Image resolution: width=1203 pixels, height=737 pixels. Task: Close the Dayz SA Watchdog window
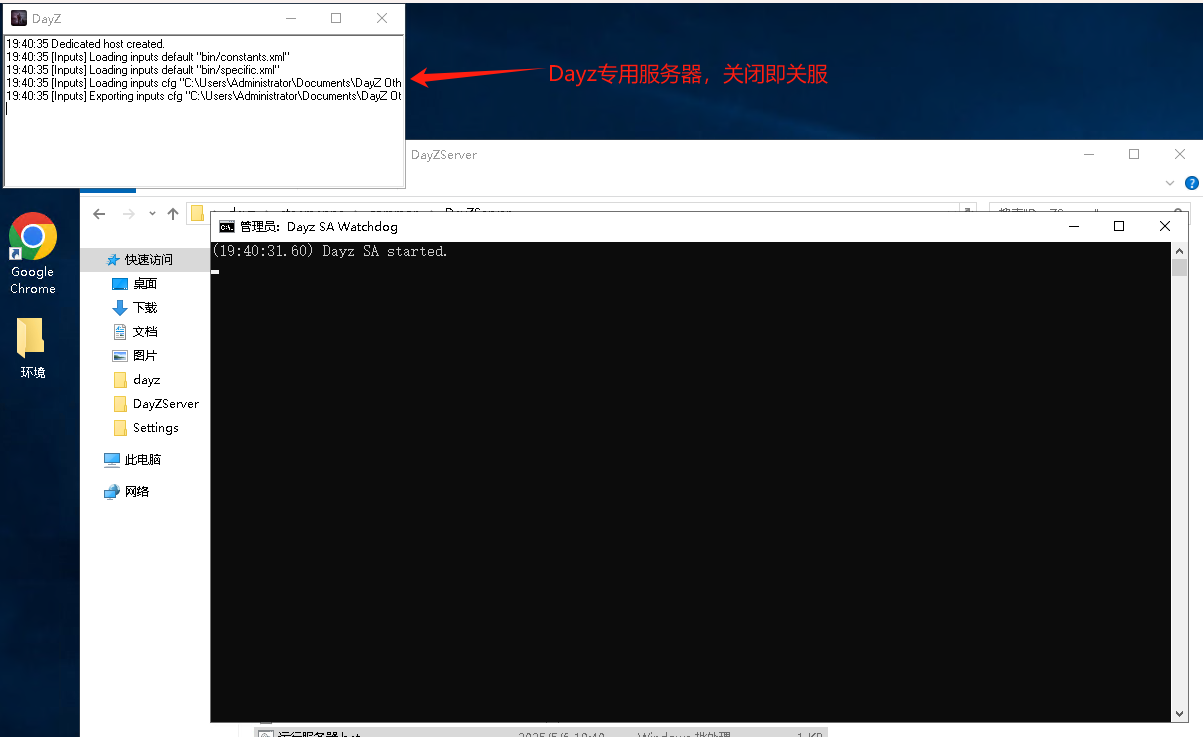pos(1165,227)
